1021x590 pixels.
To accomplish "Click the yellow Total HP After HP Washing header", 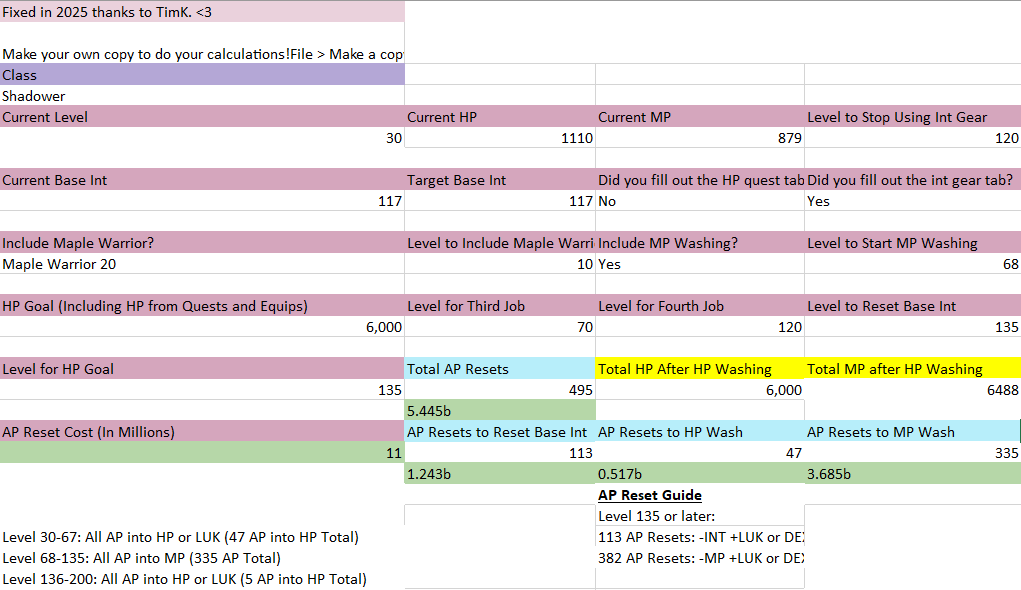I will (699, 369).
